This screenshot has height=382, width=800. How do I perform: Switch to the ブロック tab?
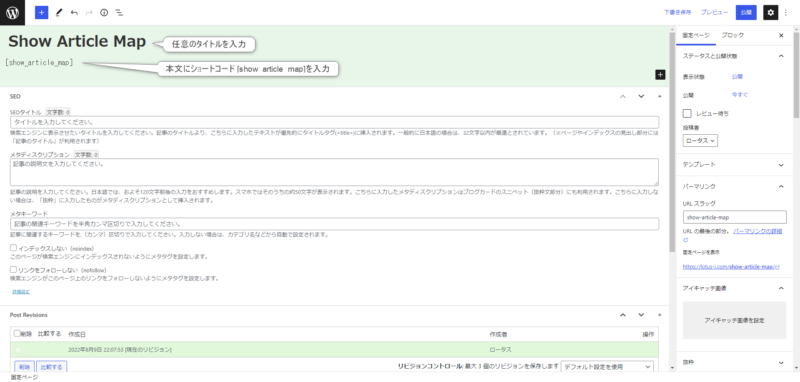(x=733, y=35)
